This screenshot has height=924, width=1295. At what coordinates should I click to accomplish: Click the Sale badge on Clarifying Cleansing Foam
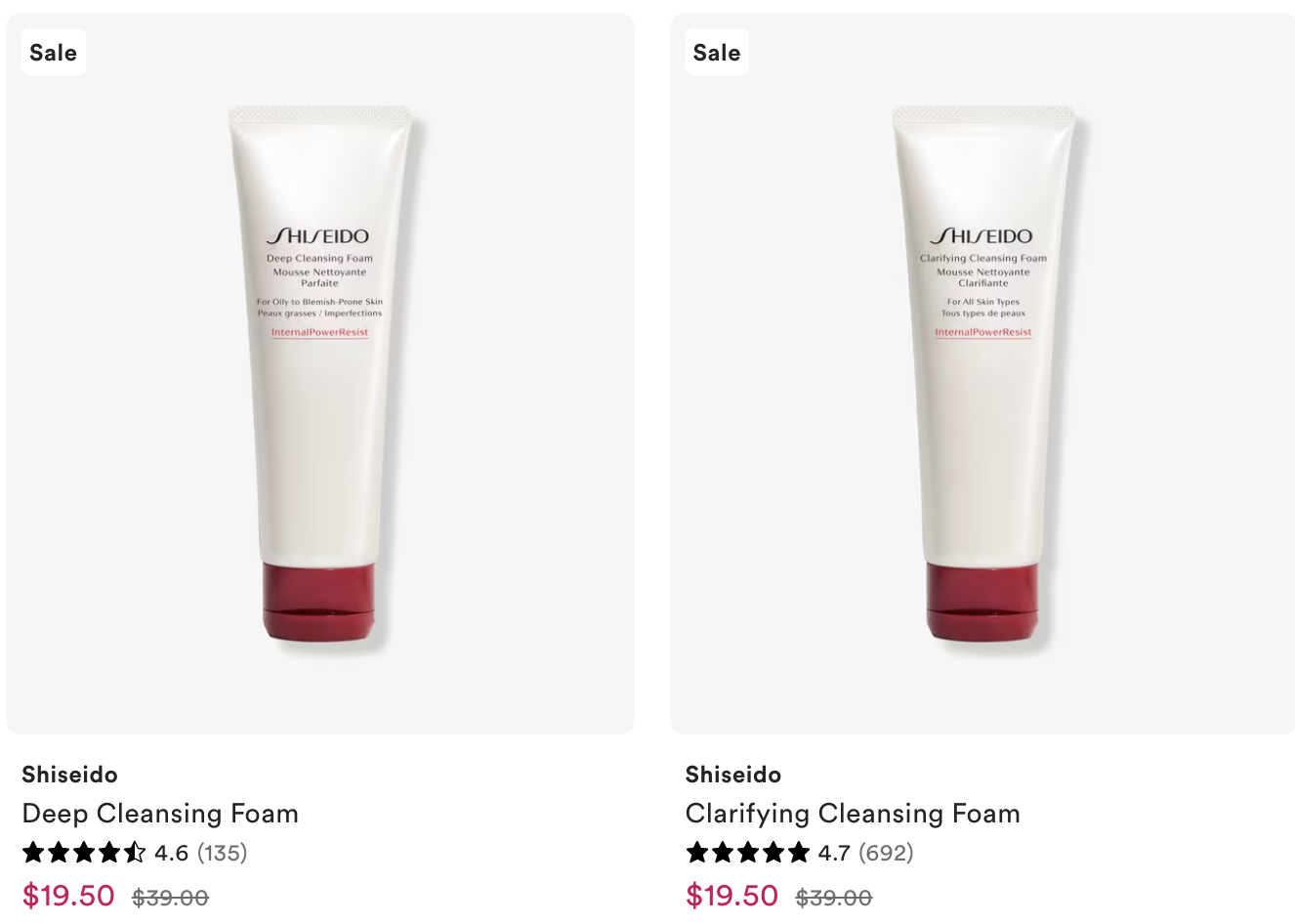click(717, 53)
